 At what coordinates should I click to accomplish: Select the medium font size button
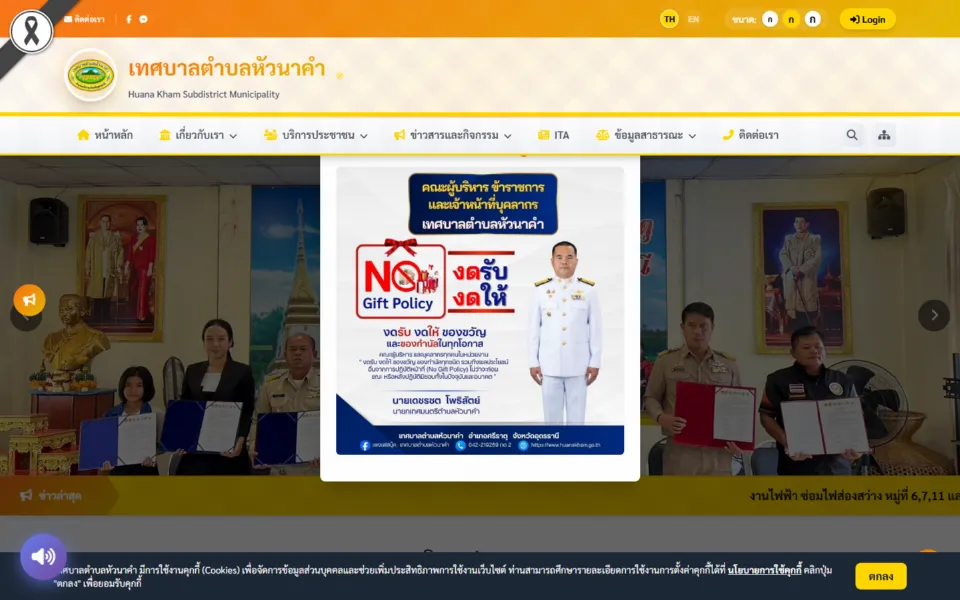791,19
